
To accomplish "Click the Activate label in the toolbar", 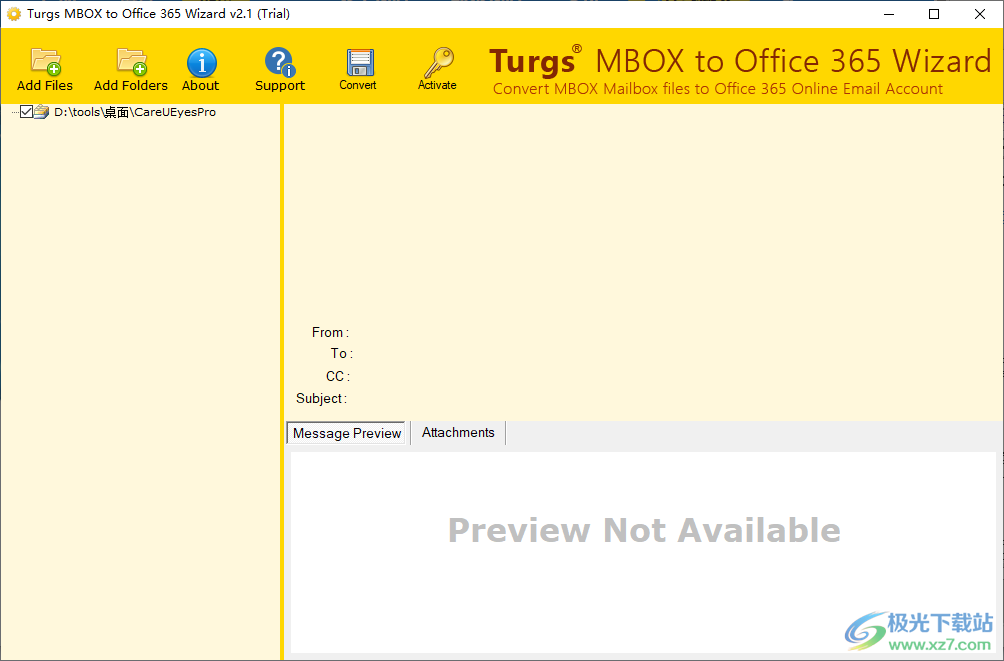I will tap(437, 85).
